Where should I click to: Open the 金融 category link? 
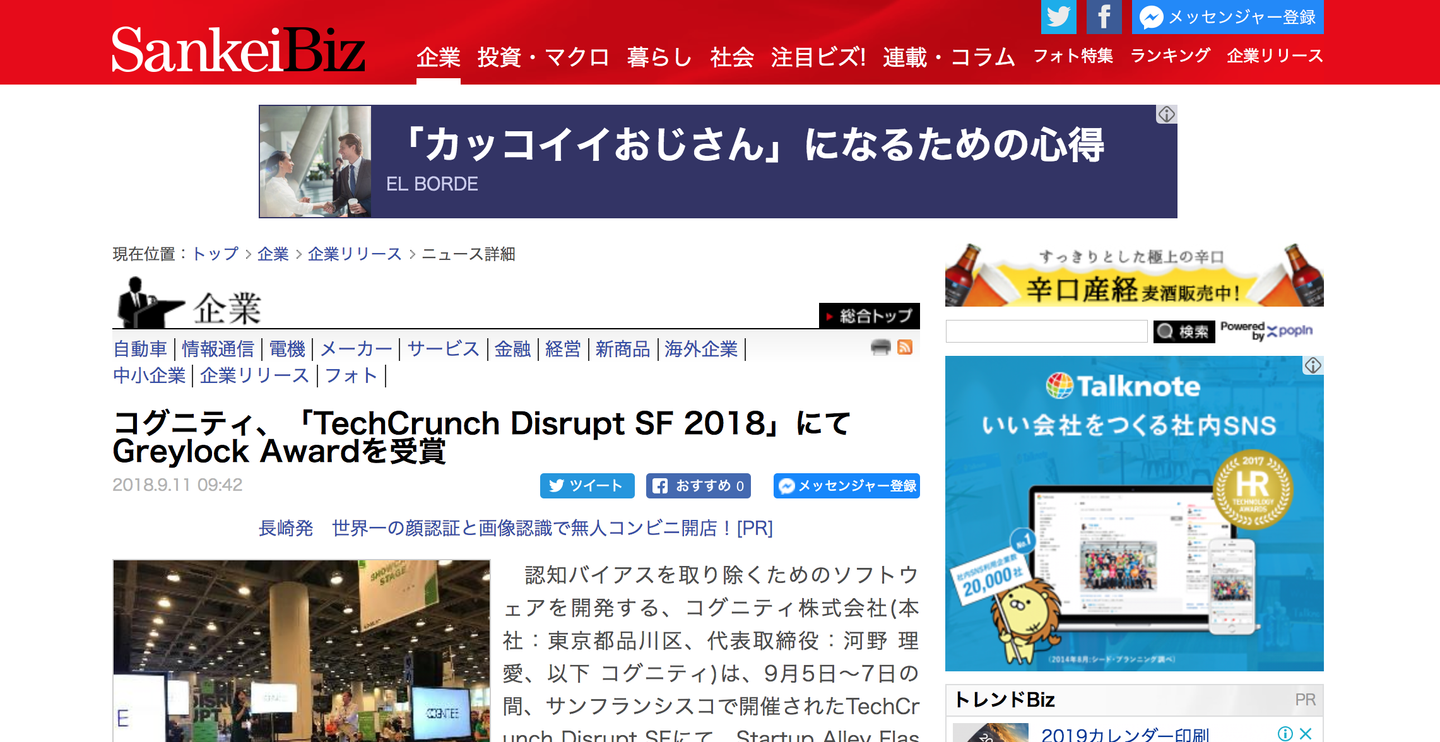[x=513, y=349]
